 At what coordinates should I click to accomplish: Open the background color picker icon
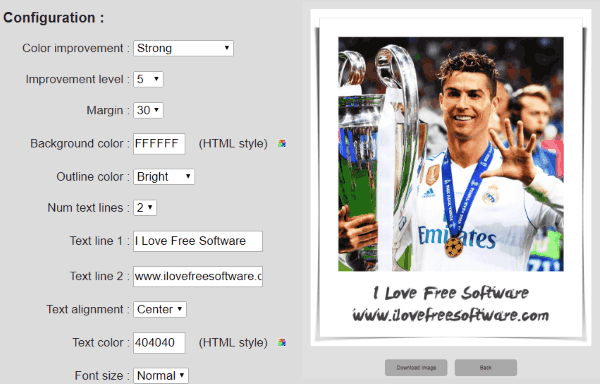282,144
